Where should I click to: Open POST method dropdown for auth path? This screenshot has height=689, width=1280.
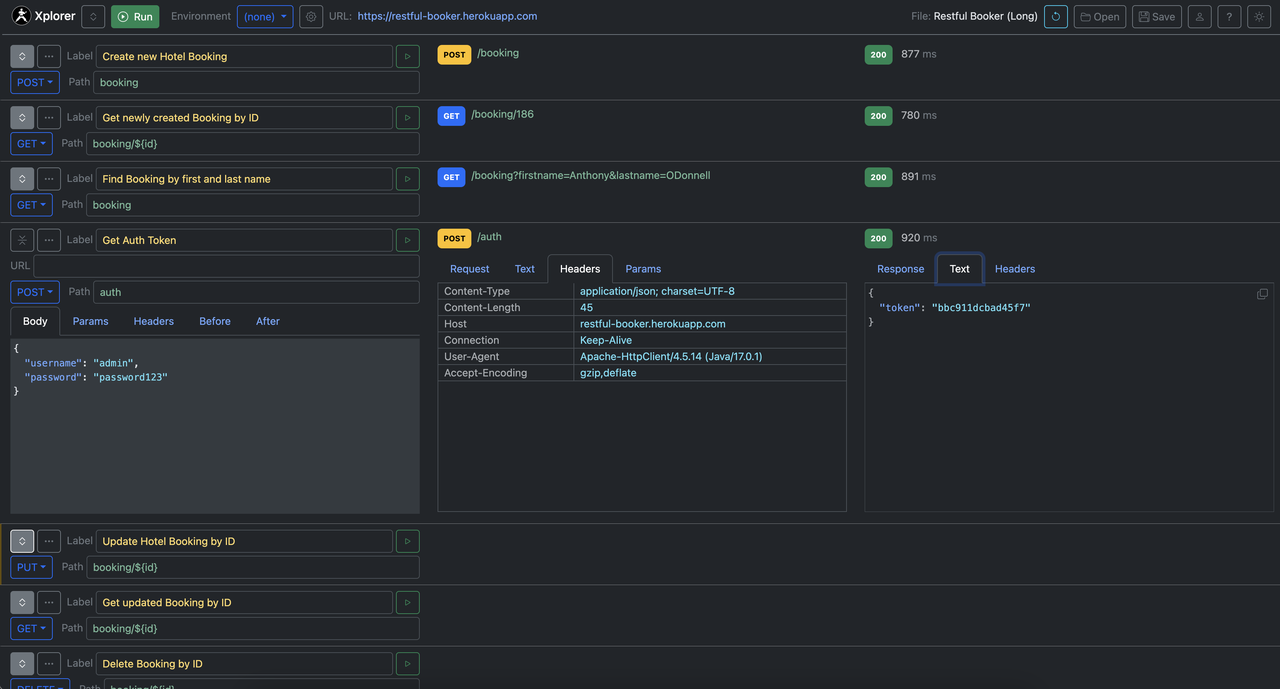pos(35,292)
